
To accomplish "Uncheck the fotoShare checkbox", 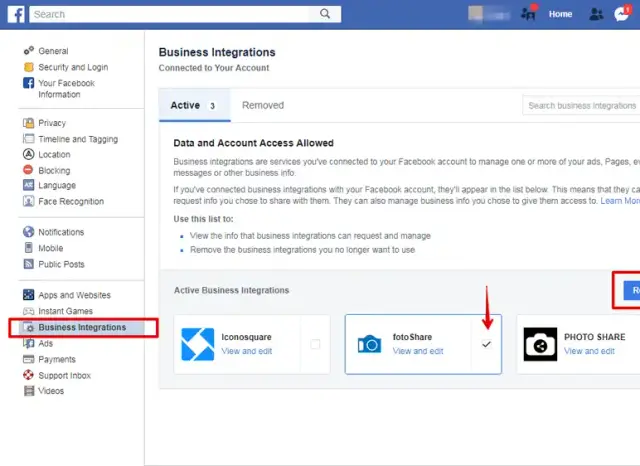I will (x=486, y=344).
